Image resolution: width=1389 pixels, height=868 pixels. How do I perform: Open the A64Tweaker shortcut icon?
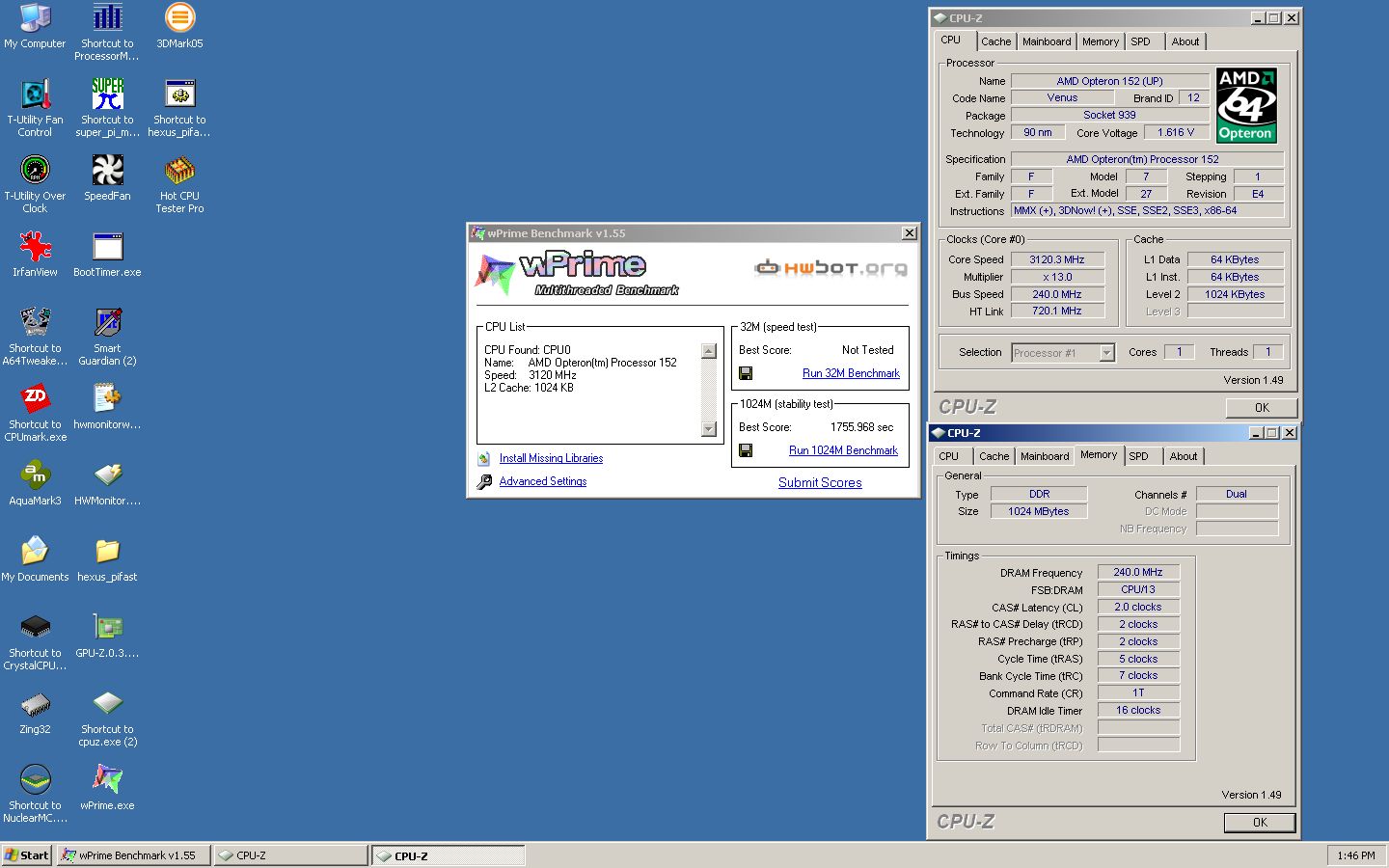pos(35,322)
